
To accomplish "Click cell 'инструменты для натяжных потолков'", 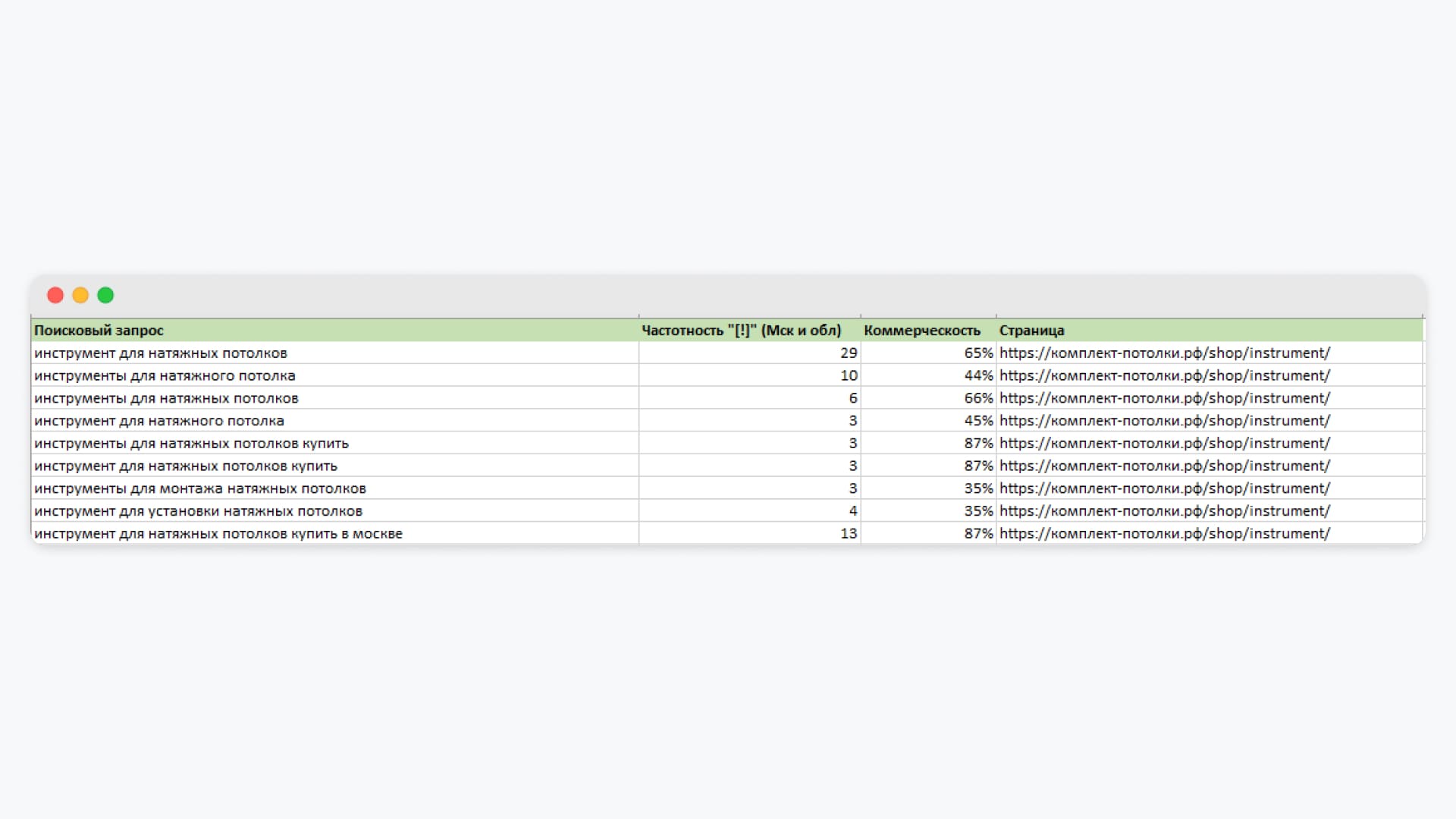I will [335, 398].
